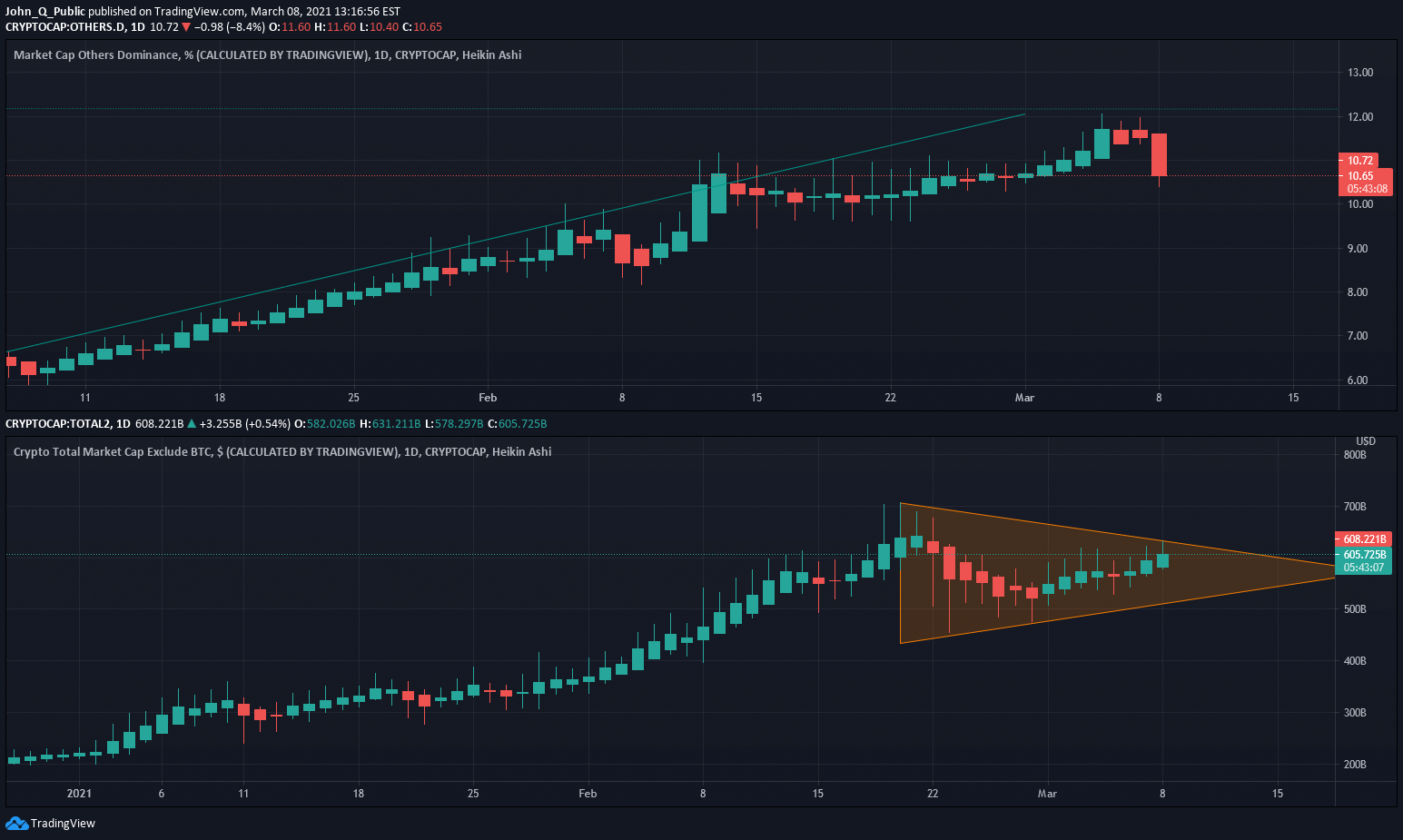Click the USD currency label on lower chart
The image size is (1403, 840).
(x=1366, y=441)
